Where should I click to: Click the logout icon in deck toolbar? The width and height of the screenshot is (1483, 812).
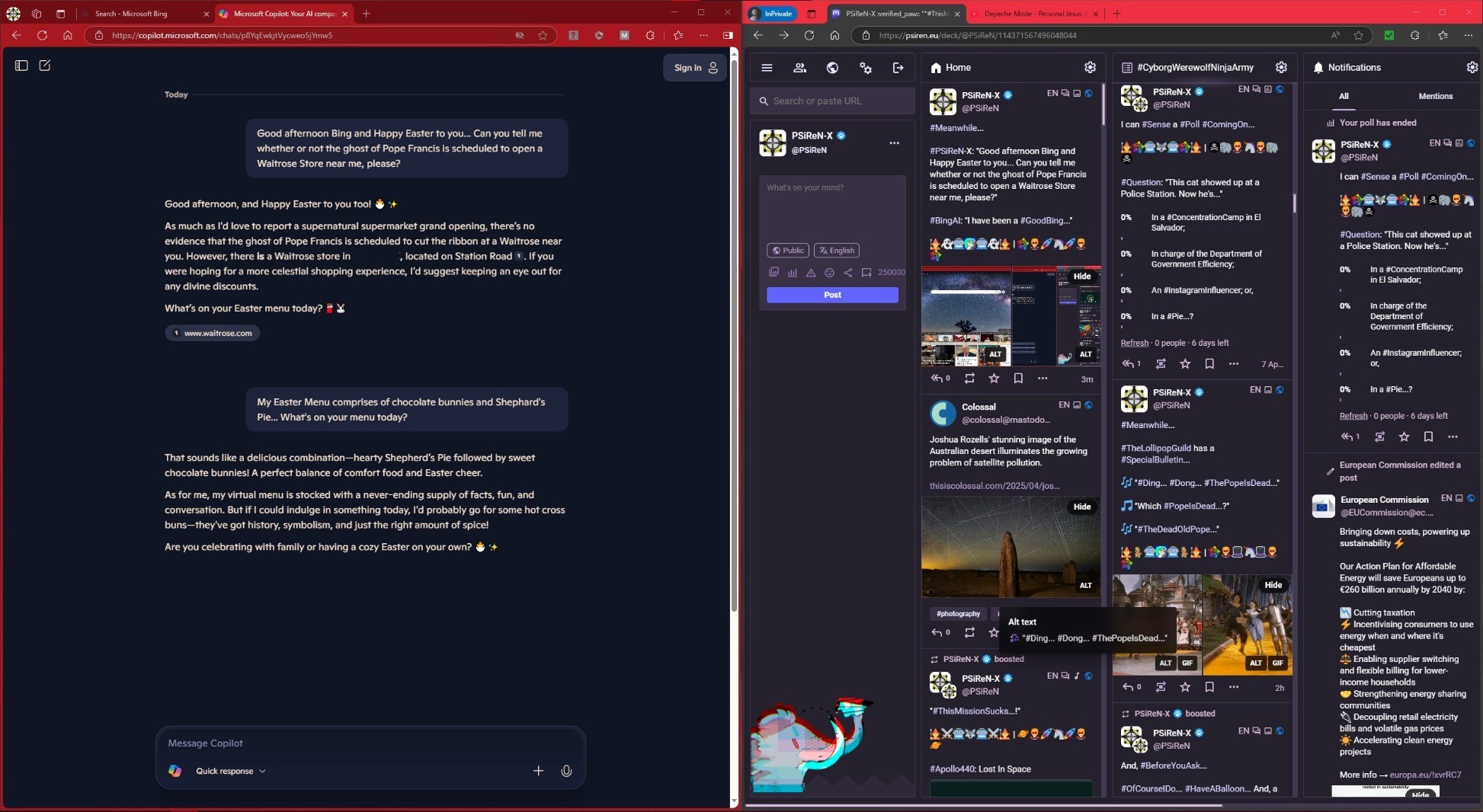(x=898, y=68)
